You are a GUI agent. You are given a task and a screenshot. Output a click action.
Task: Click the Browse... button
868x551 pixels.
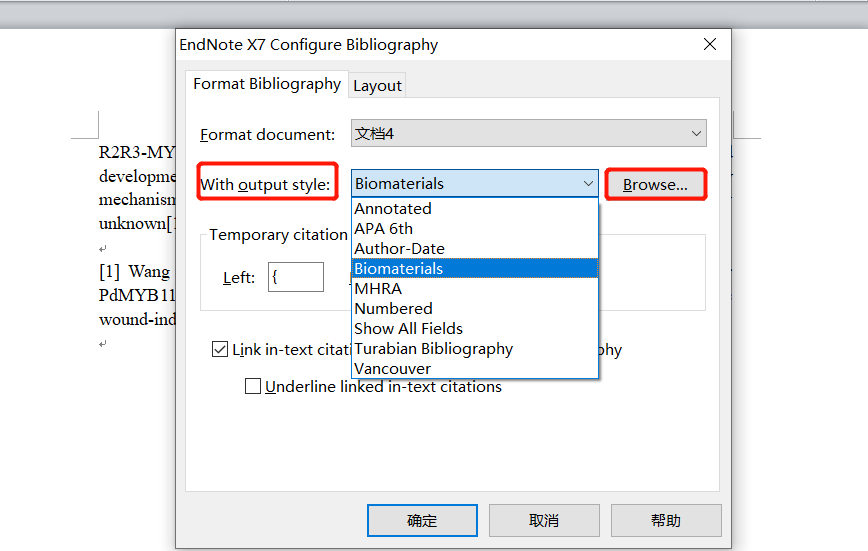[x=655, y=184]
